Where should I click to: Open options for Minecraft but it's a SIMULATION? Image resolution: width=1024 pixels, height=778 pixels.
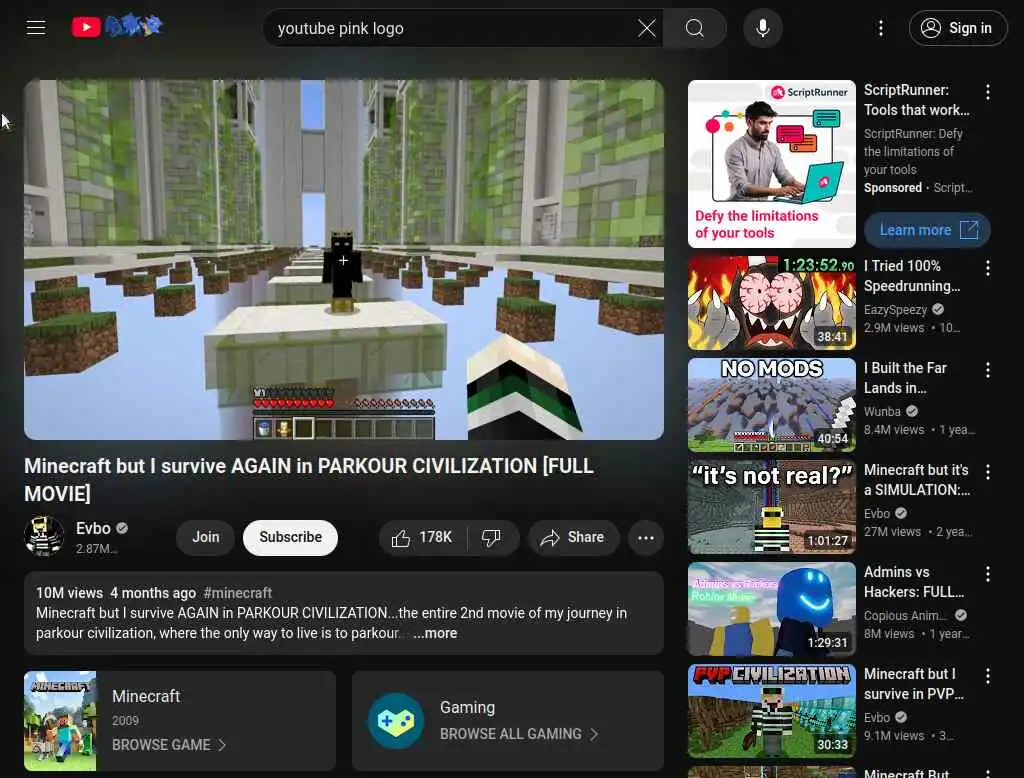point(987,472)
